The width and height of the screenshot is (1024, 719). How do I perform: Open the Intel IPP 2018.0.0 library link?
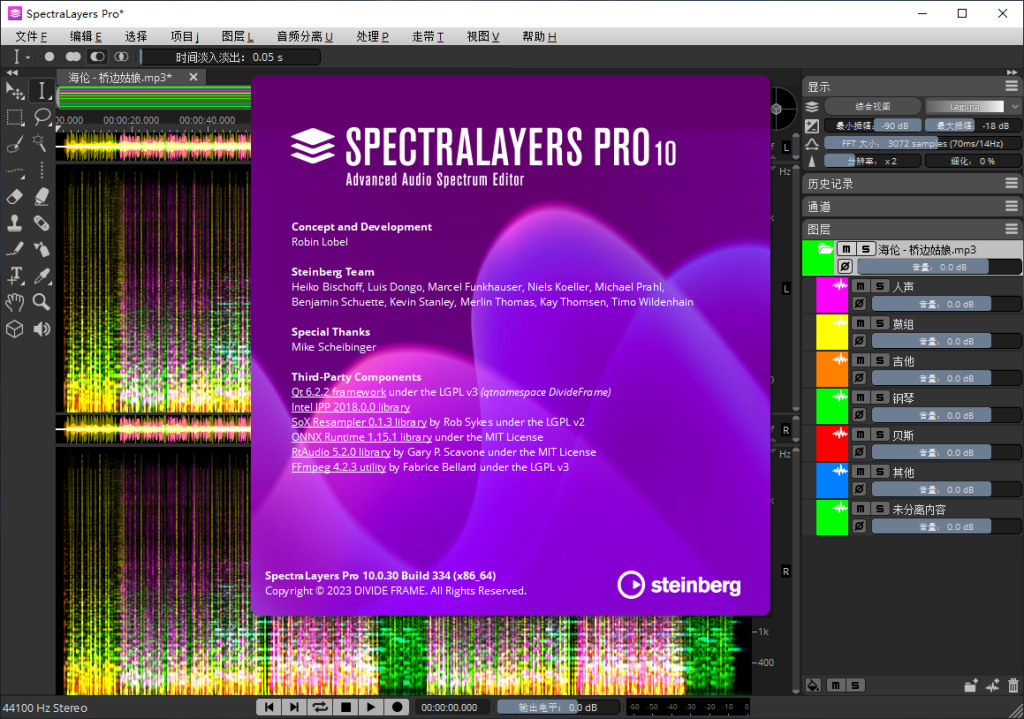[x=350, y=407]
